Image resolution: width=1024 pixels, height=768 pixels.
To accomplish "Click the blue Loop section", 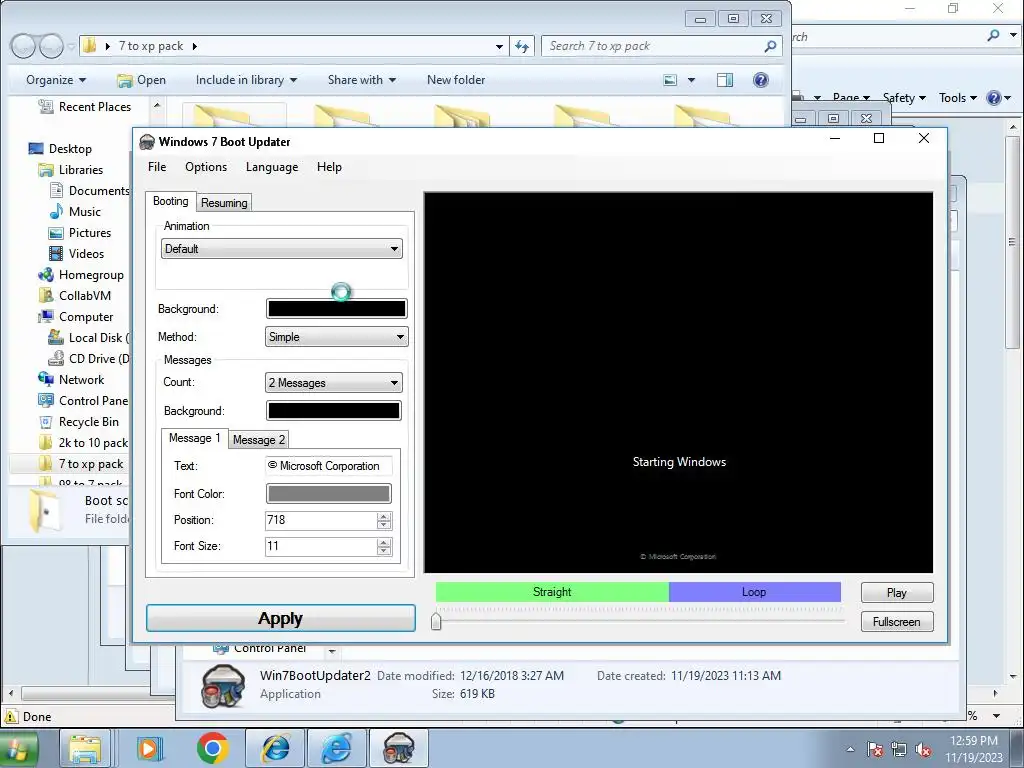I will coord(754,592).
